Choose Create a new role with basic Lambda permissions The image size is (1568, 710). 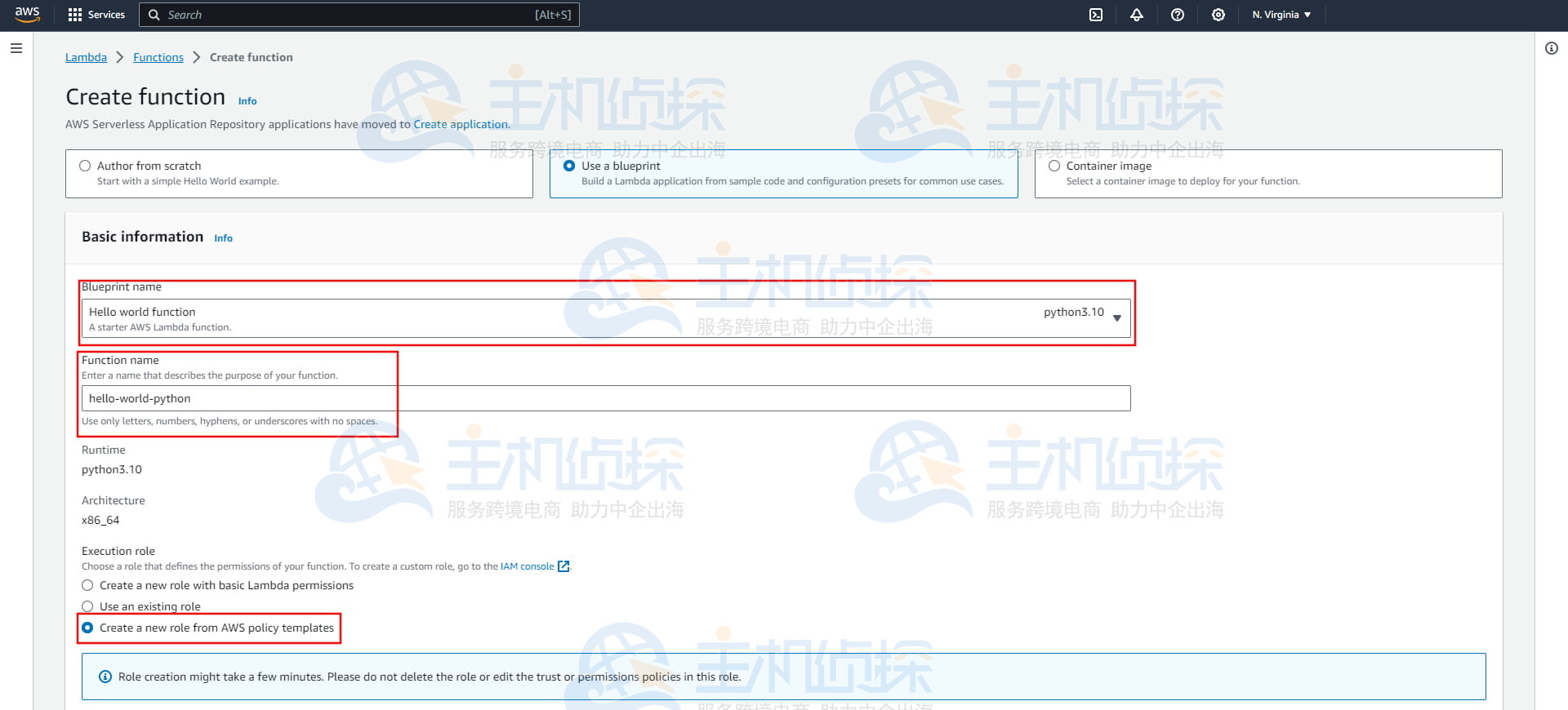[87, 585]
